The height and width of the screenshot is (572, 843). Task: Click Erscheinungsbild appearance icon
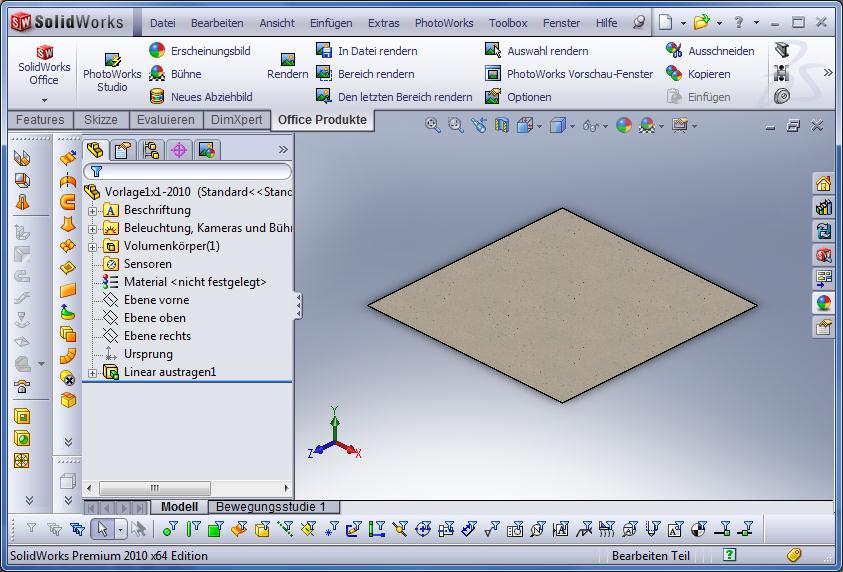point(157,50)
